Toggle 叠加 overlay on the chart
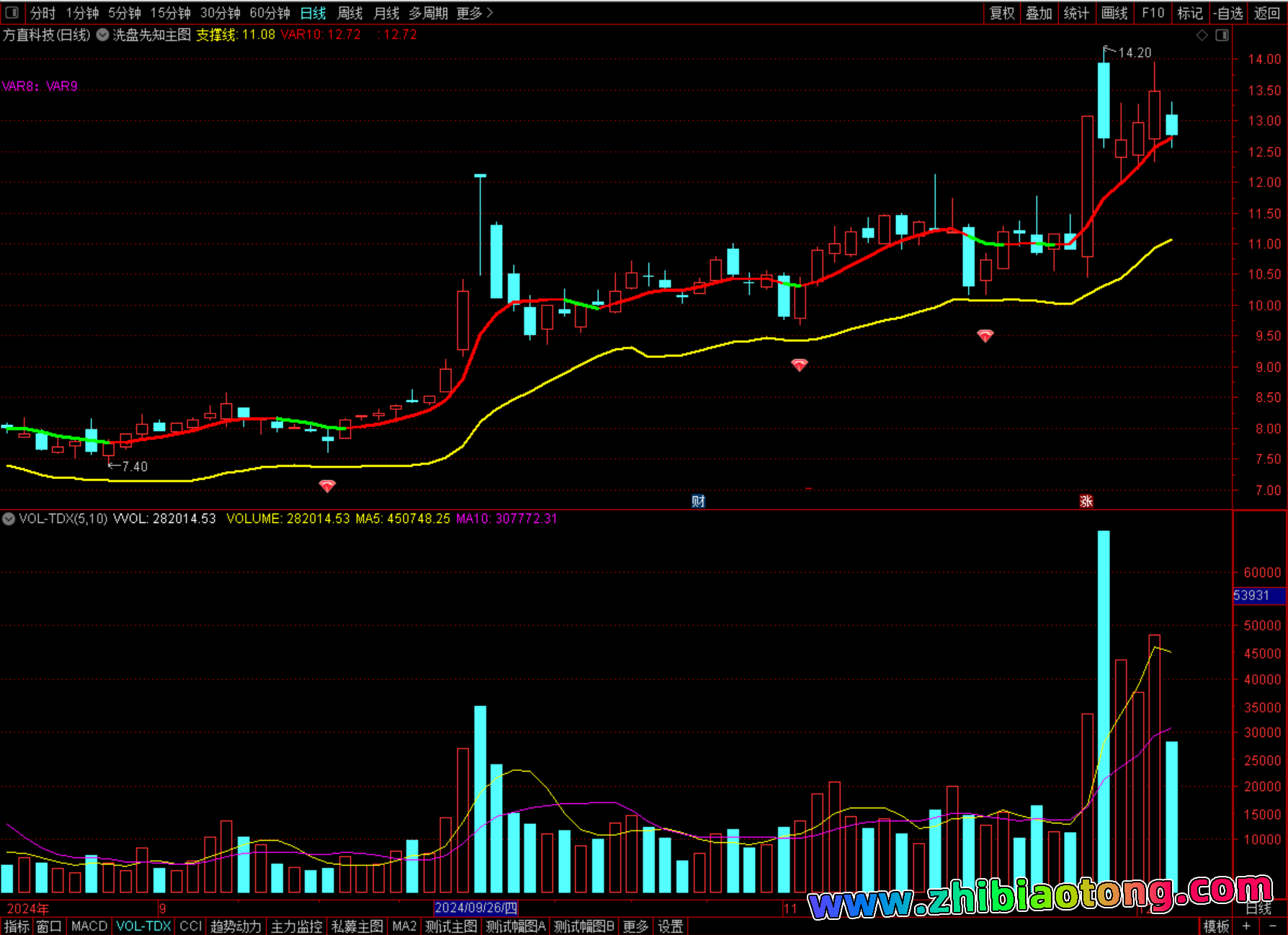 (x=1039, y=13)
